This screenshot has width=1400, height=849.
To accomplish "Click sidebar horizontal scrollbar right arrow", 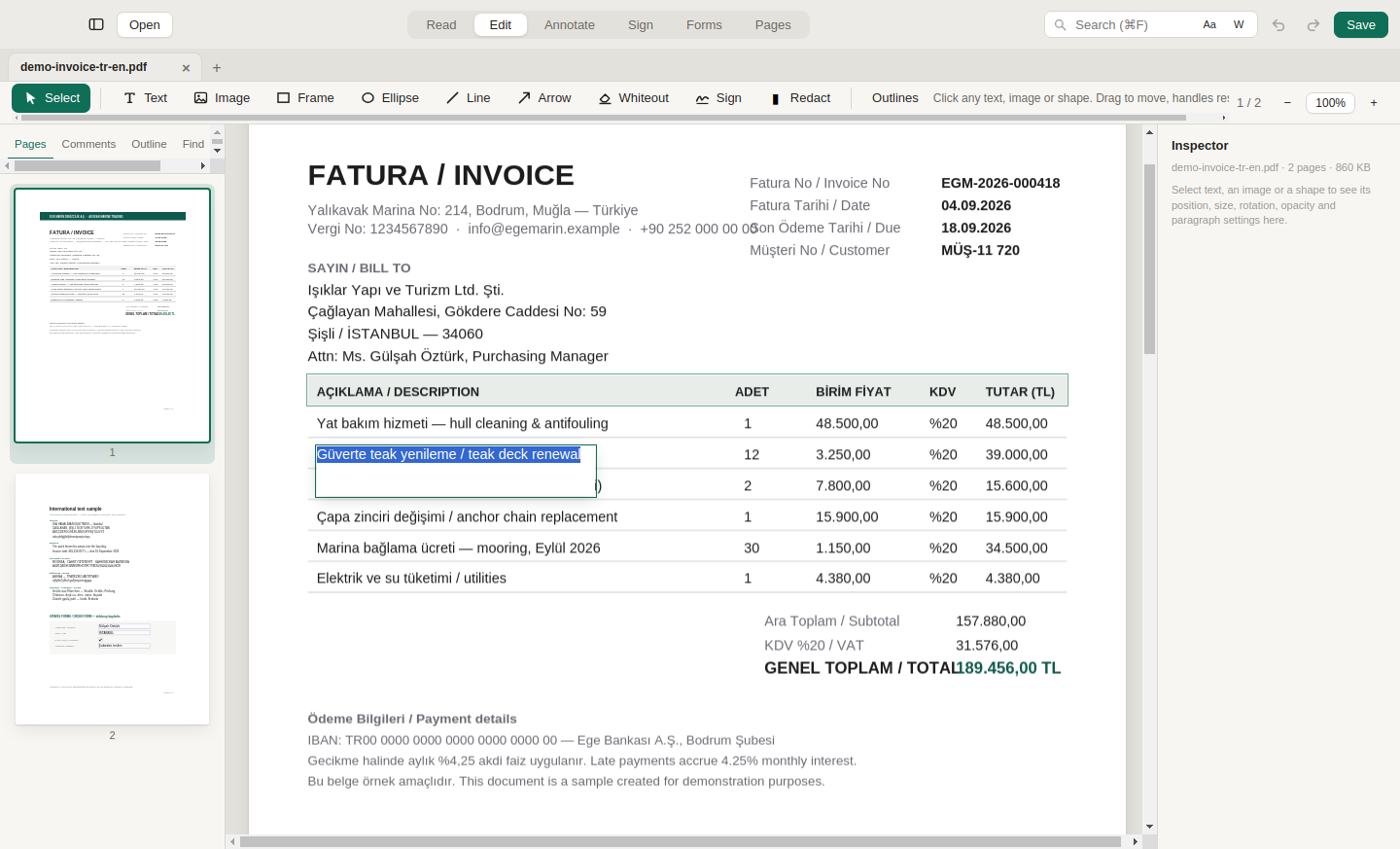I will 203,166.
